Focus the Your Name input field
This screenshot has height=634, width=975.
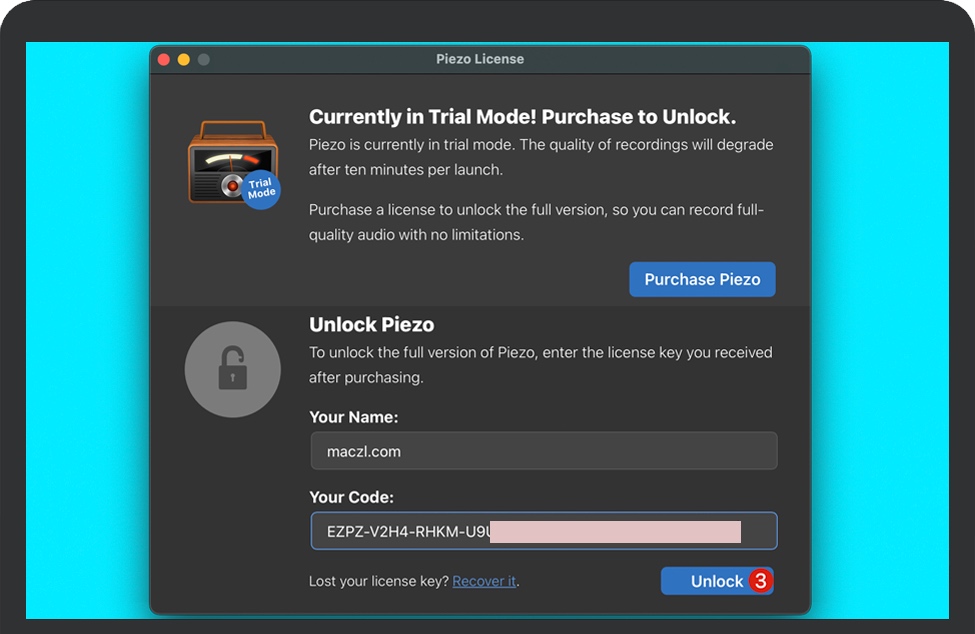tap(543, 451)
